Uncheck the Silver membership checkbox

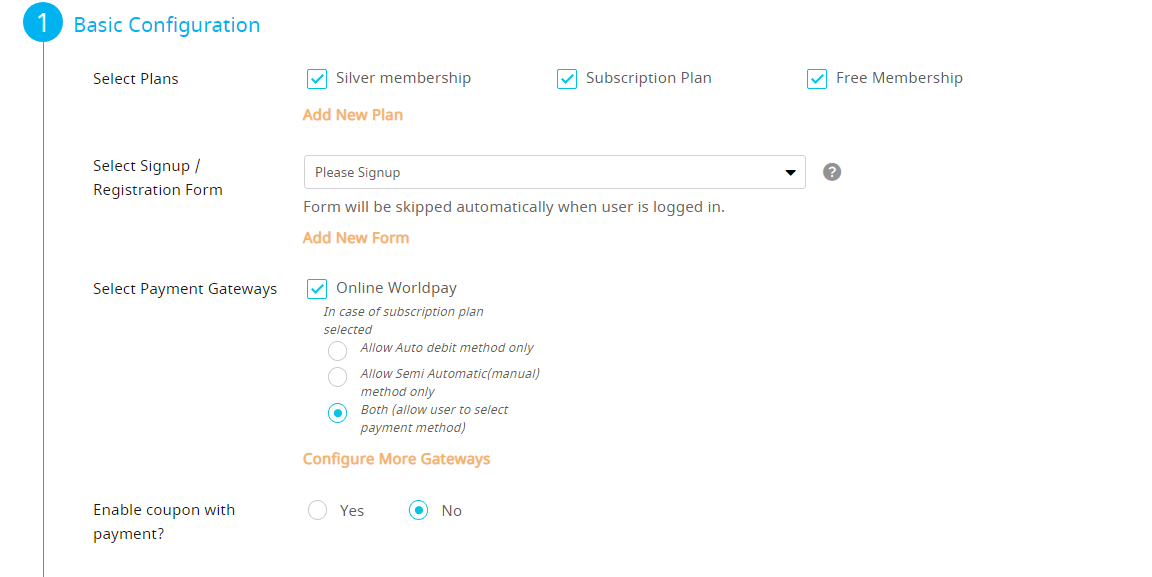317,79
